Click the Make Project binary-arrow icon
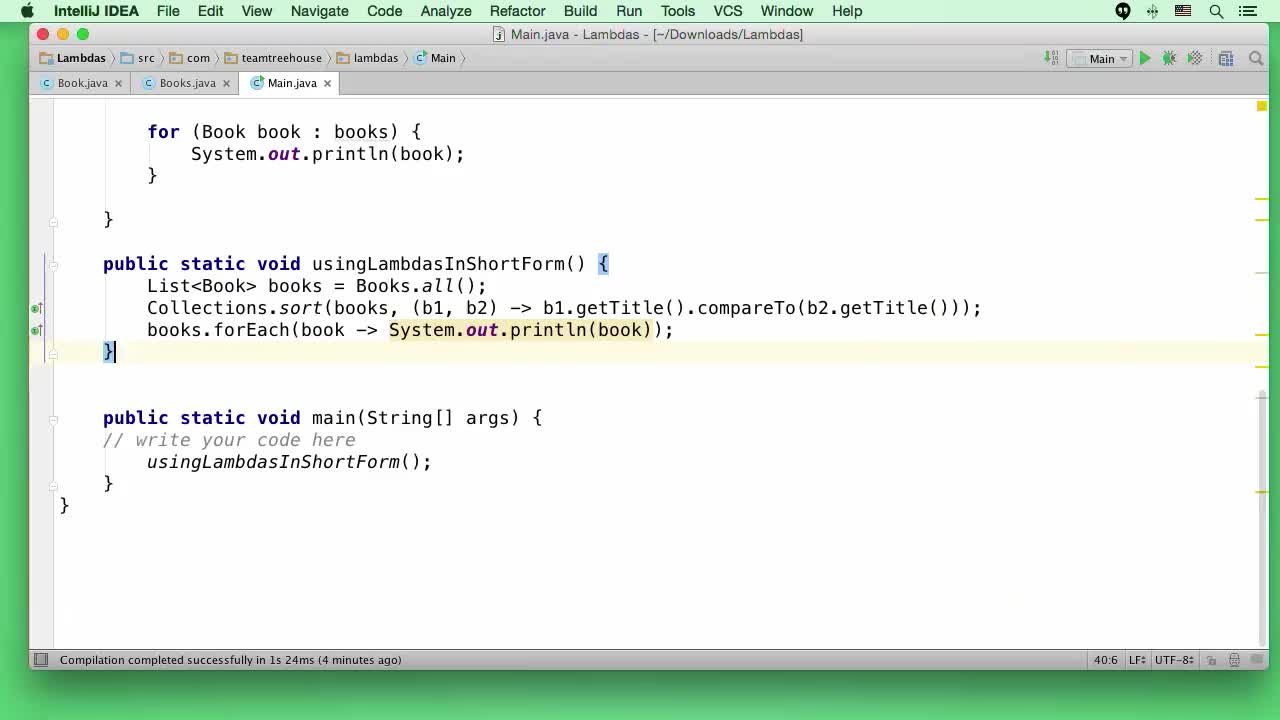The width and height of the screenshot is (1280, 720). pos(1051,58)
